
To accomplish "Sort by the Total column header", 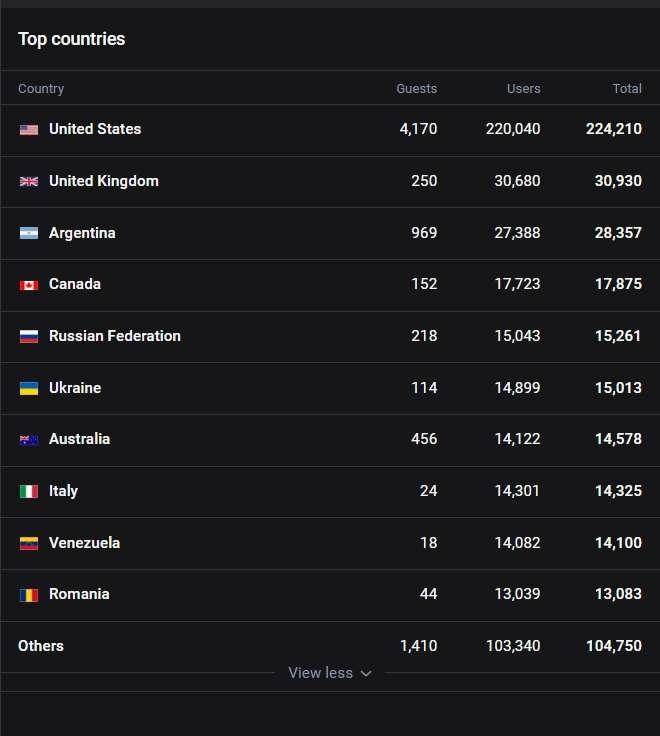I will 627,88.
